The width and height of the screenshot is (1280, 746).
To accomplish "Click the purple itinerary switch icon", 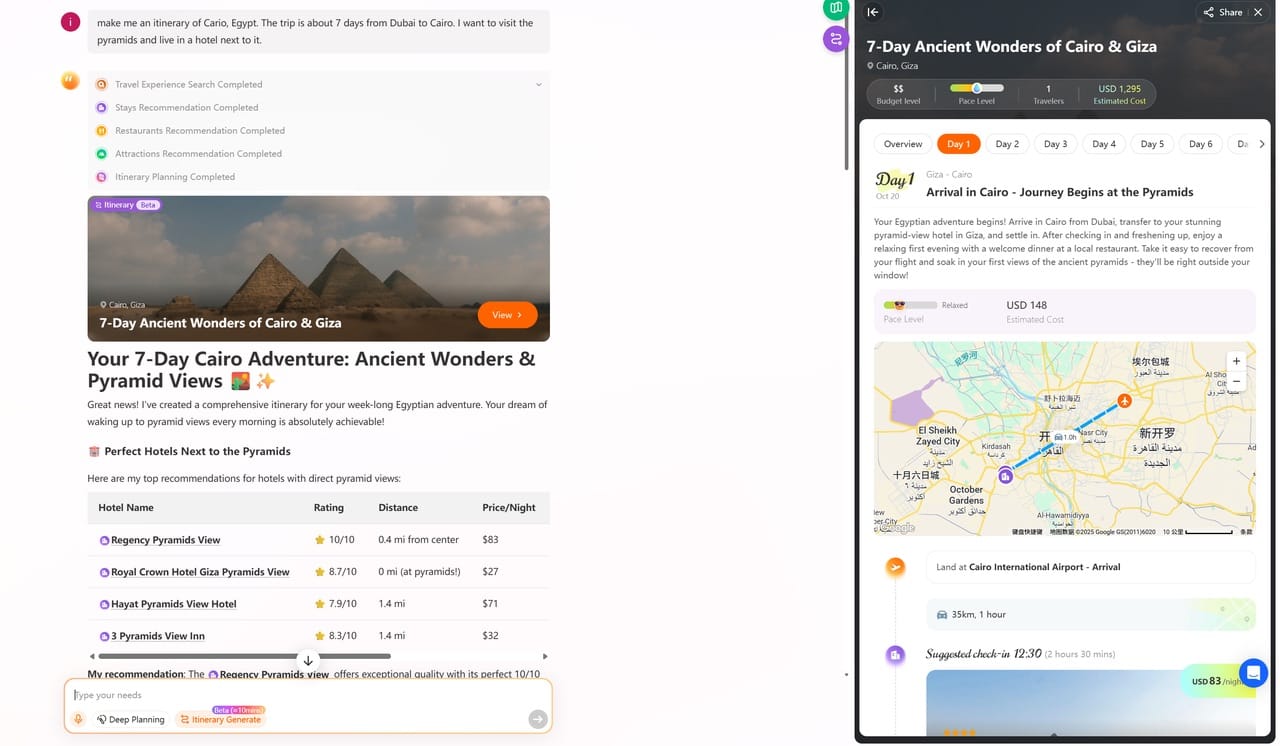I will pos(835,39).
